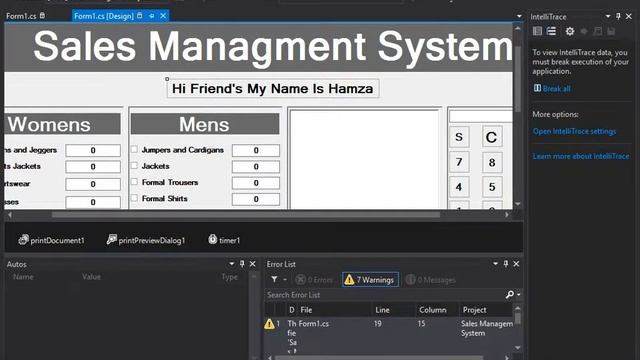Viewport: 640px width, 360px height.
Task: Open Autos window position dropdown
Action: tap(231, 264)
